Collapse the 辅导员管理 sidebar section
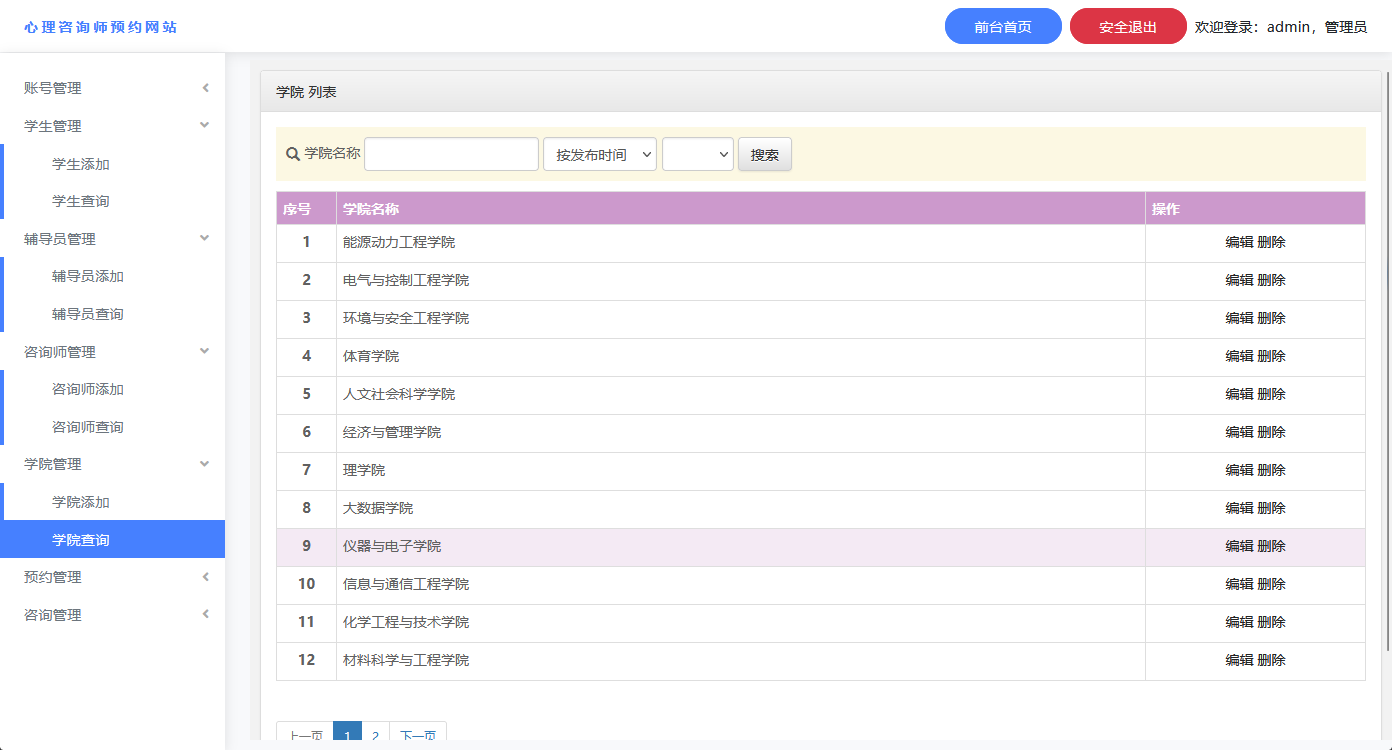1392x750 pixels. (x=112, y=239)
